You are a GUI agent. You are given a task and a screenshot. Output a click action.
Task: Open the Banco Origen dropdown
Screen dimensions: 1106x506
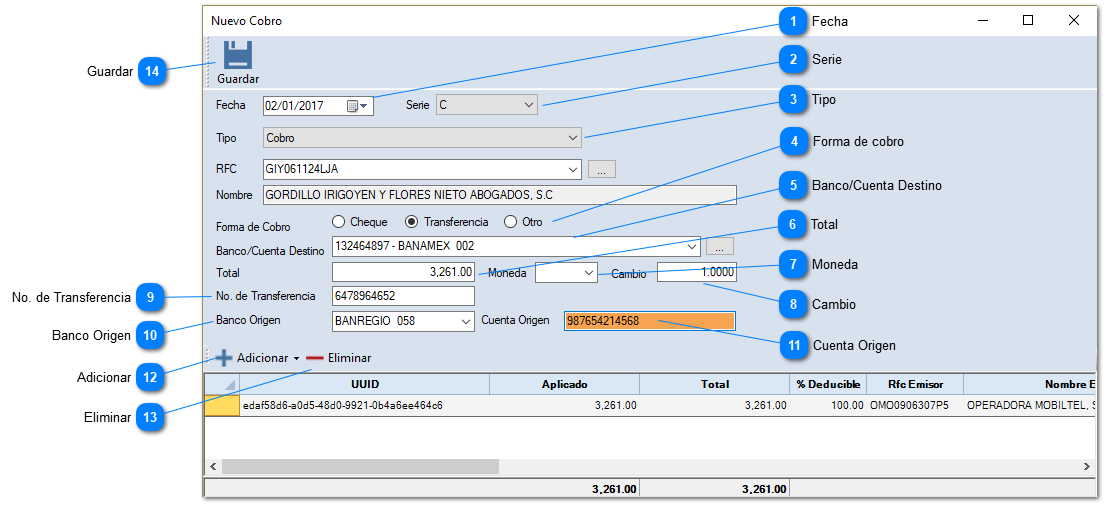click(465, 321)
